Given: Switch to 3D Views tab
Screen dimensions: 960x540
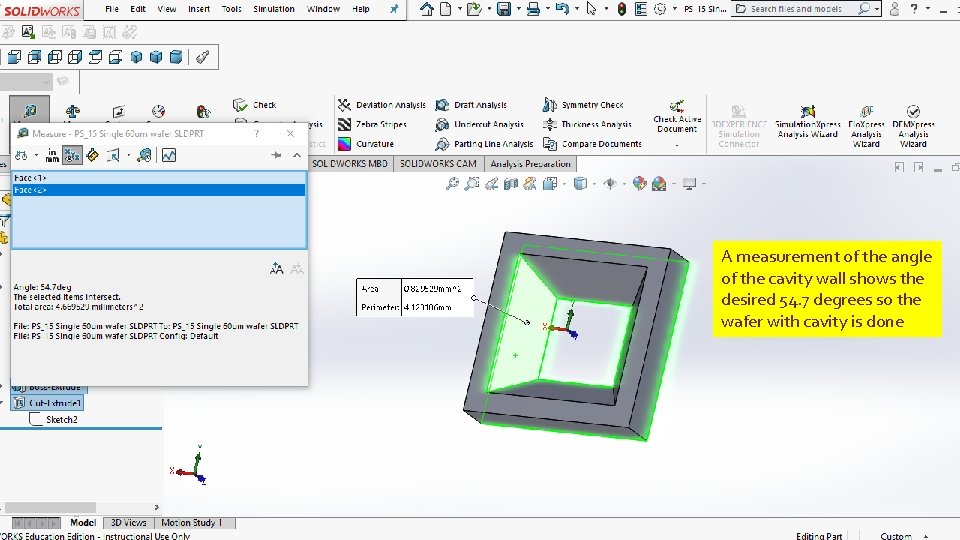Looking at the screenshot, I should (129, 523).
